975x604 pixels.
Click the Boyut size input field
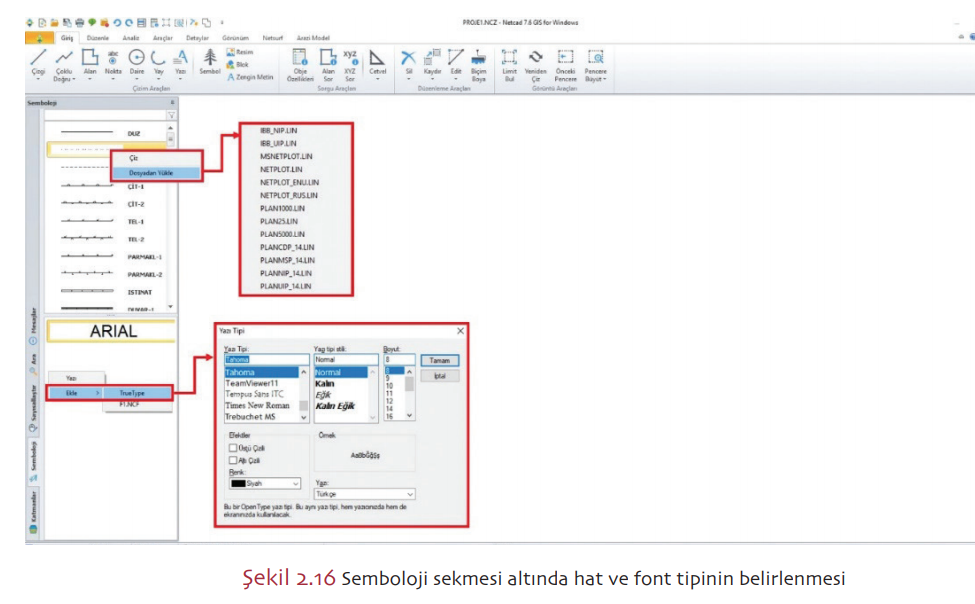point(399,360)
